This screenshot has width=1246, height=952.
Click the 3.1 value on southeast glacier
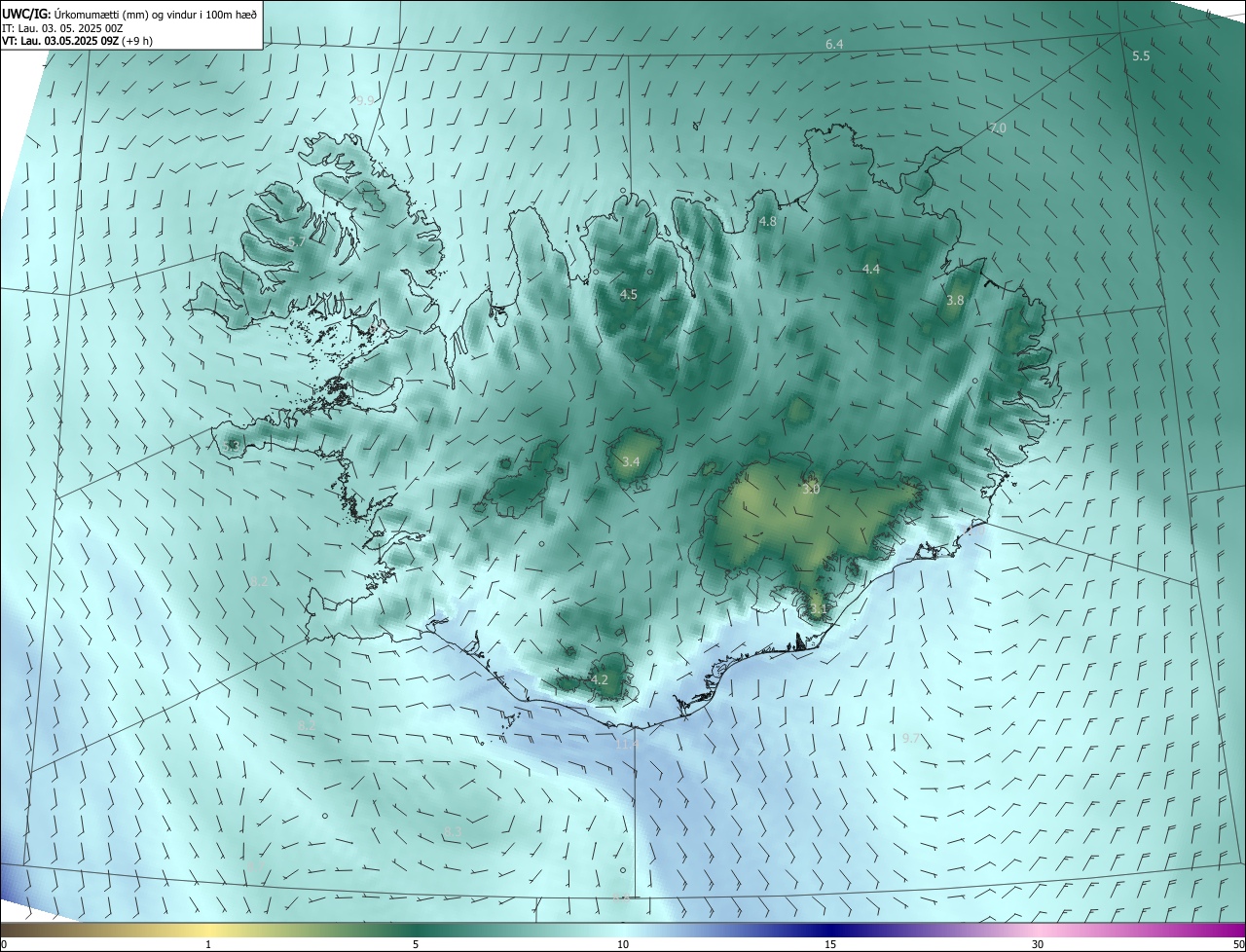click(817, 610)
